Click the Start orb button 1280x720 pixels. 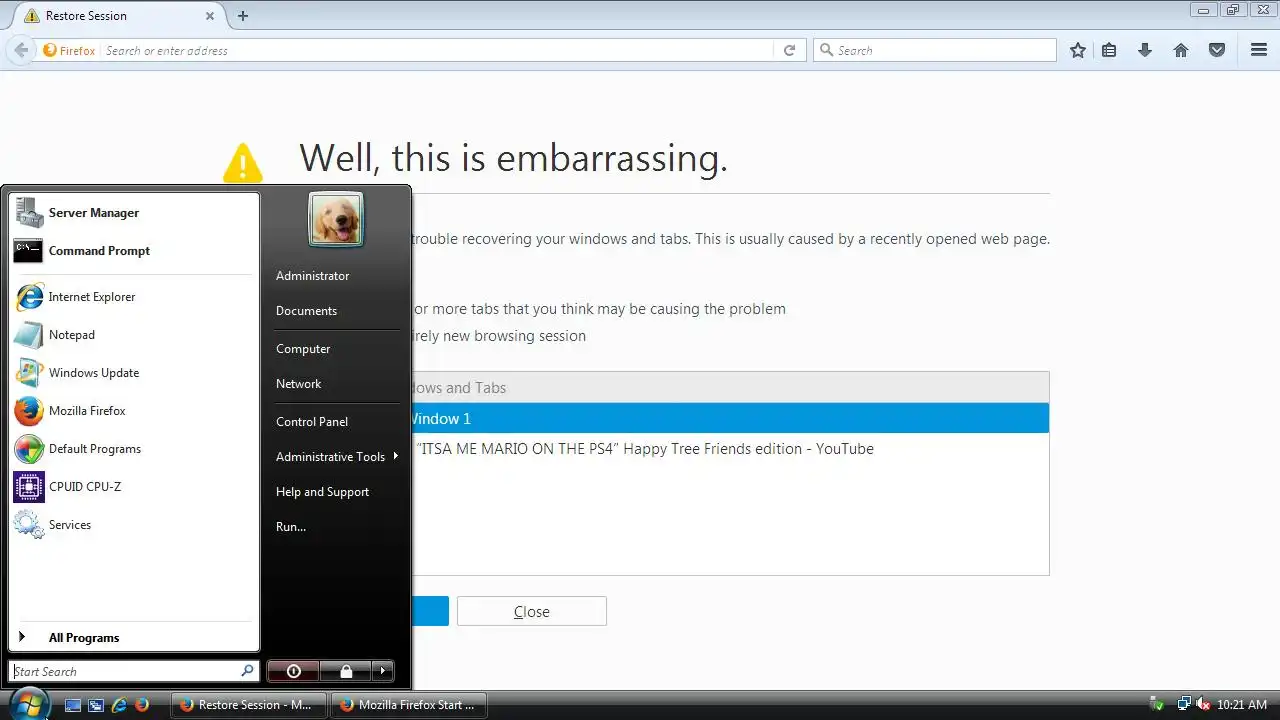tap(28, 703)
